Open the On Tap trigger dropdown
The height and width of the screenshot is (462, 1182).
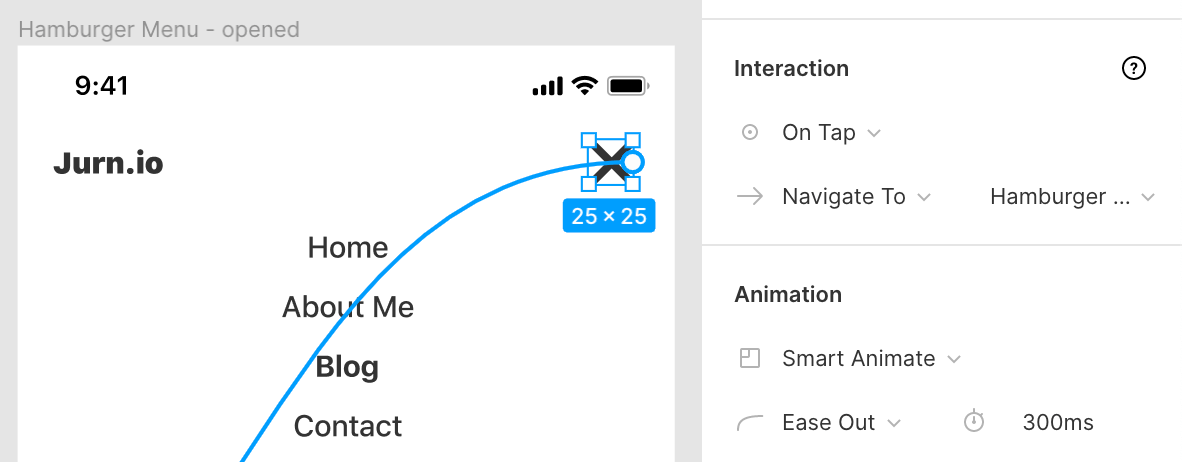point(831,133)
